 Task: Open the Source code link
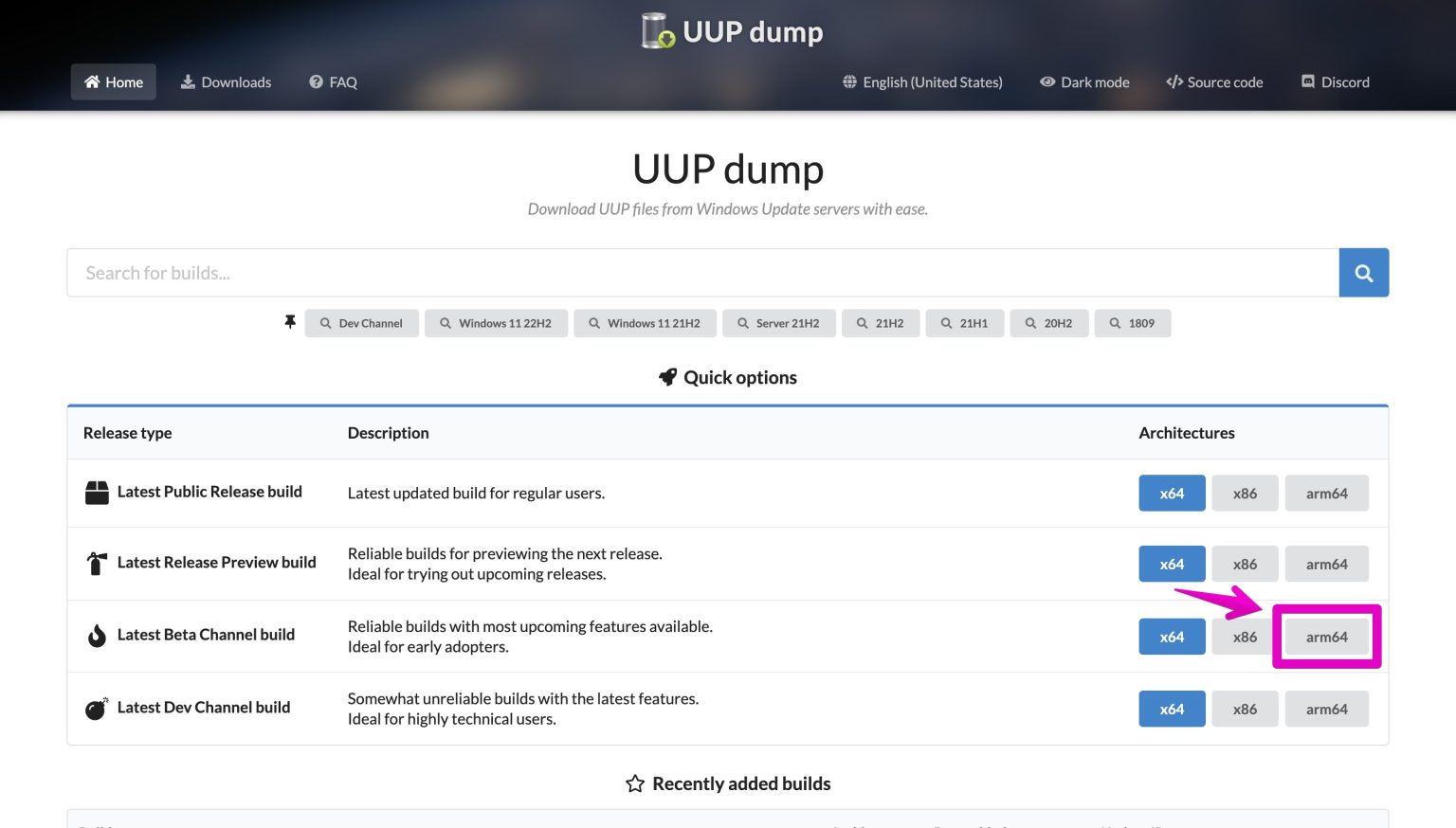point(1214,82)
